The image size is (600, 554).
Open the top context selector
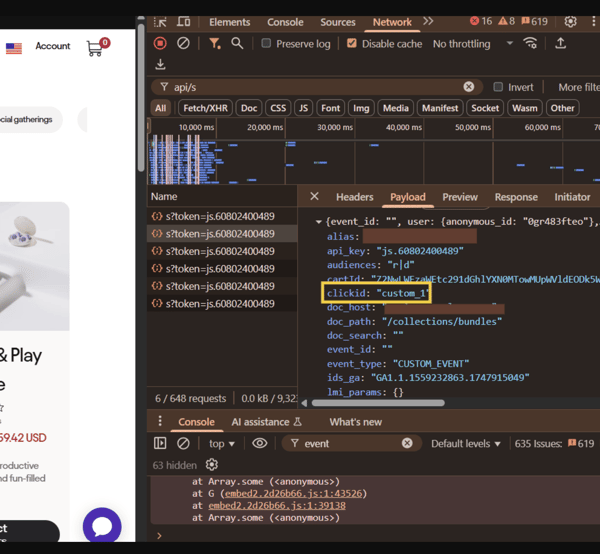click(x=222, y=444)
